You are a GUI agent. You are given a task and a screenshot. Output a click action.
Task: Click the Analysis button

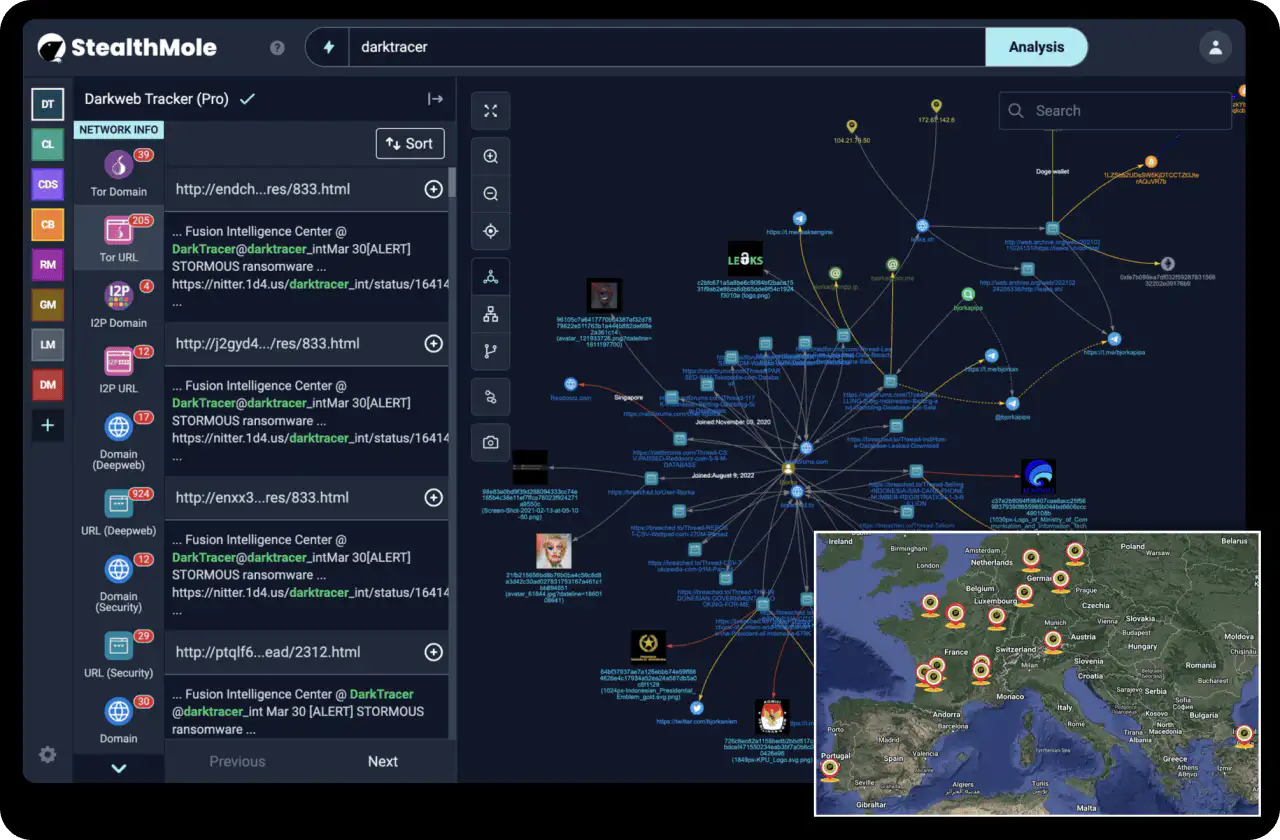tap(1036, 47)
